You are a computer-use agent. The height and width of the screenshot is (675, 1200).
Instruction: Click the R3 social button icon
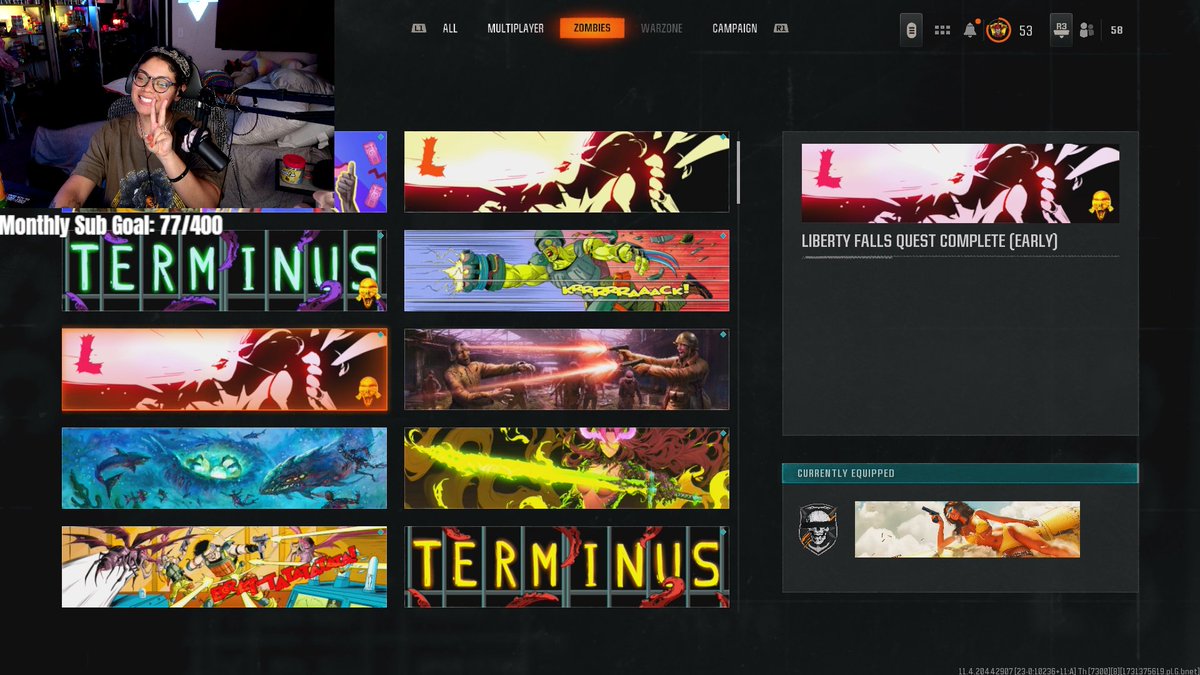coord(1061,29)
